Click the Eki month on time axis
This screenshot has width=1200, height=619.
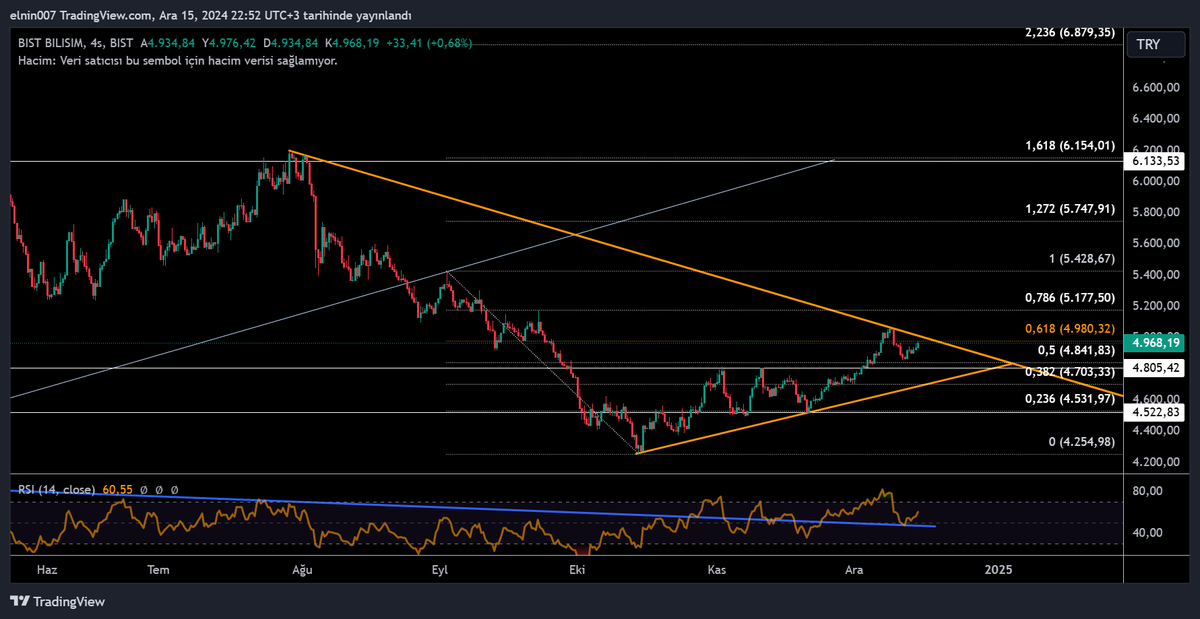[x=575, y=569]
